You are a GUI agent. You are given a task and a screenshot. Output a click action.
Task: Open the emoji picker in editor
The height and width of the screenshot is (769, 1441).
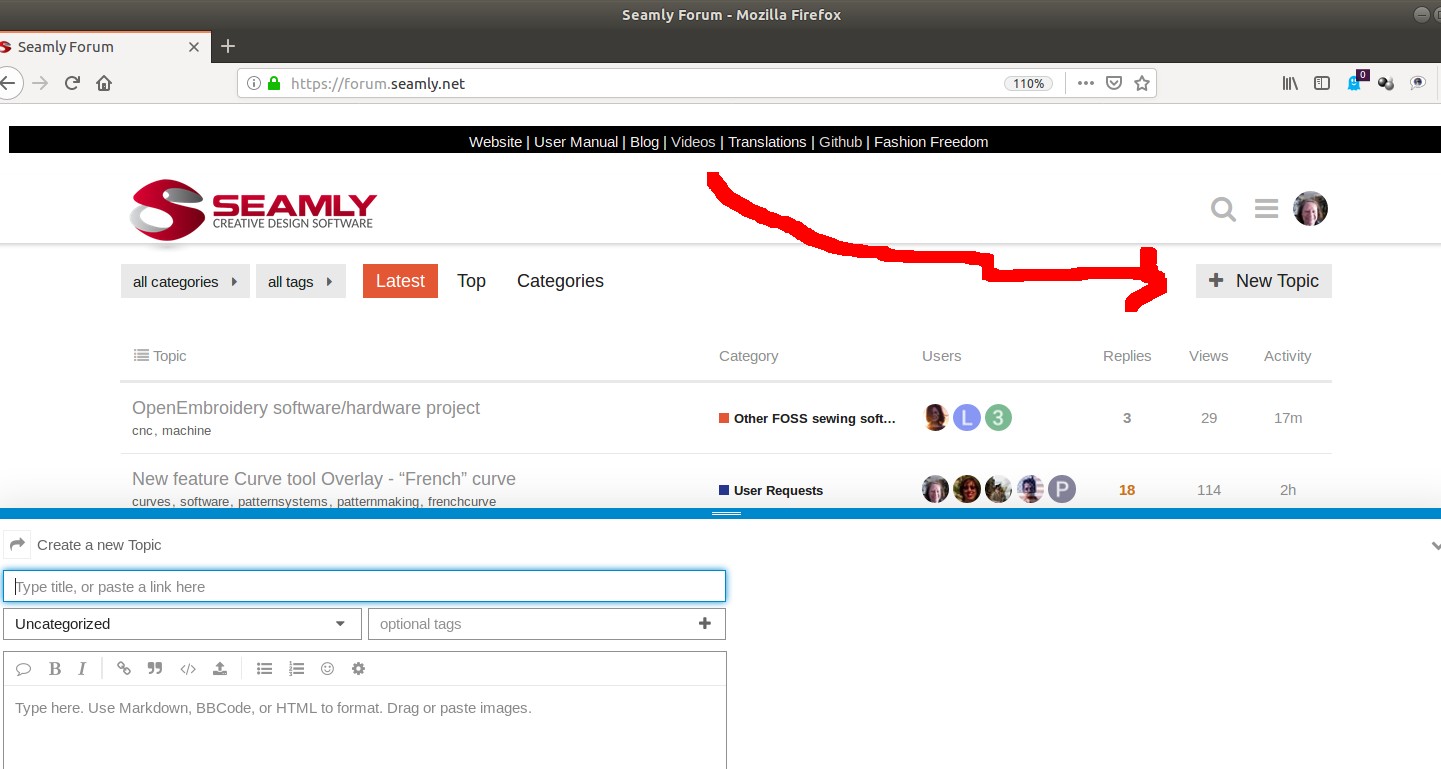click(327, 669)
